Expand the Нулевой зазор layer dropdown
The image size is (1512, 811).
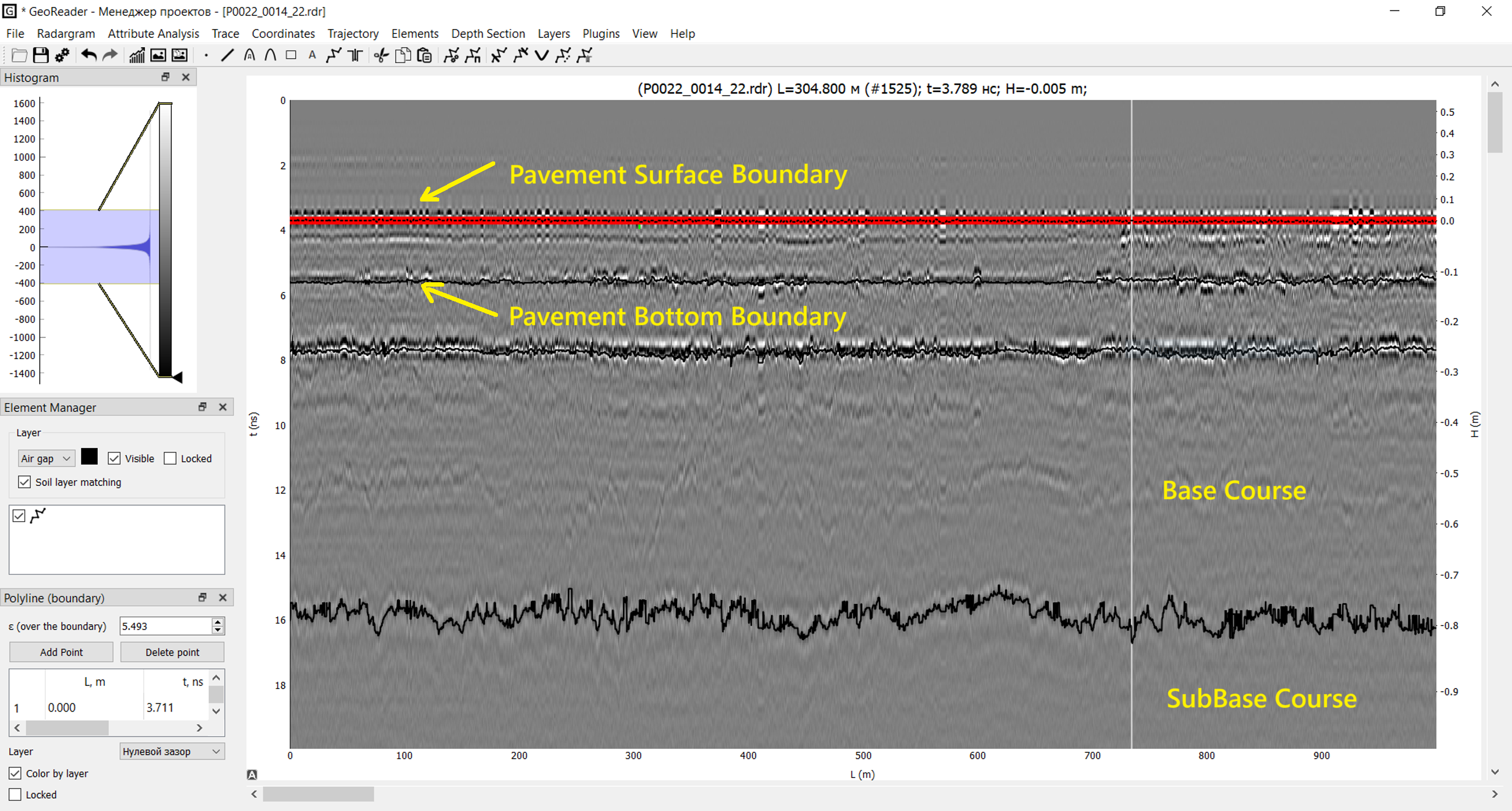click(x=172, y=751)
